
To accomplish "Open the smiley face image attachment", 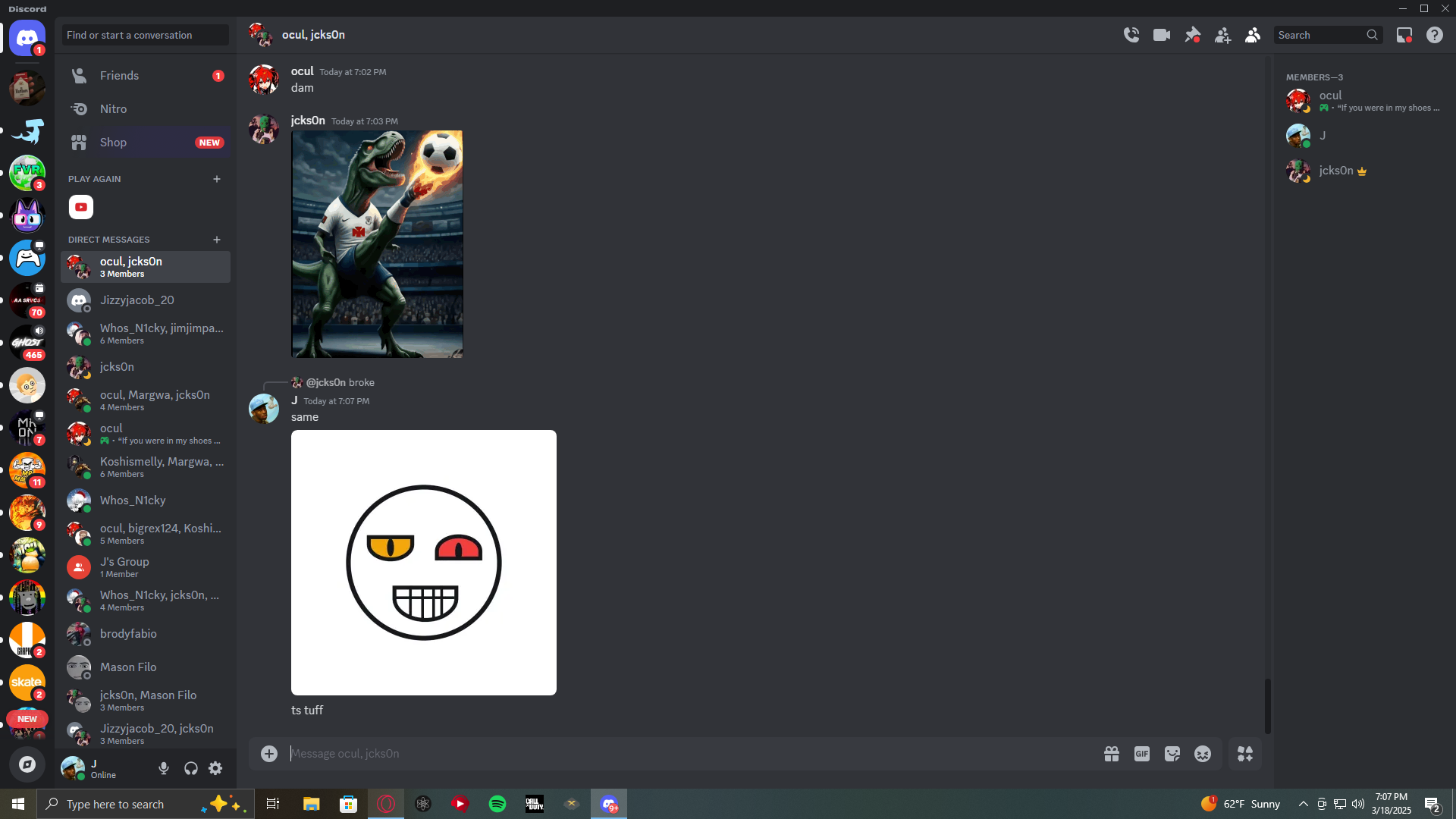I will (424, 563).
